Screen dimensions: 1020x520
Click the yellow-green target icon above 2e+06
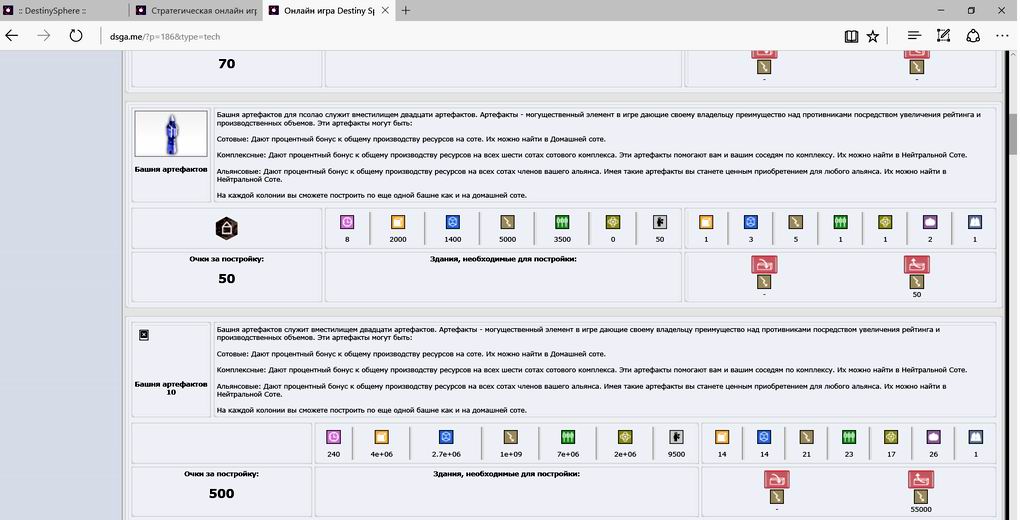[x=625, y=437]
